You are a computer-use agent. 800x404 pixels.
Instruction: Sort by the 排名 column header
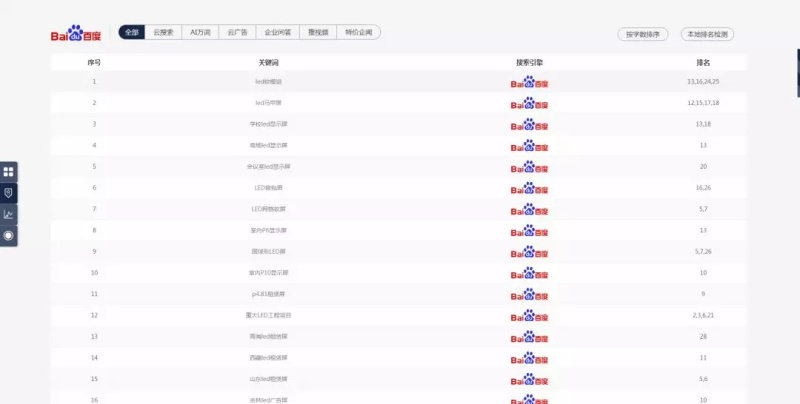[x=703, y=62]
